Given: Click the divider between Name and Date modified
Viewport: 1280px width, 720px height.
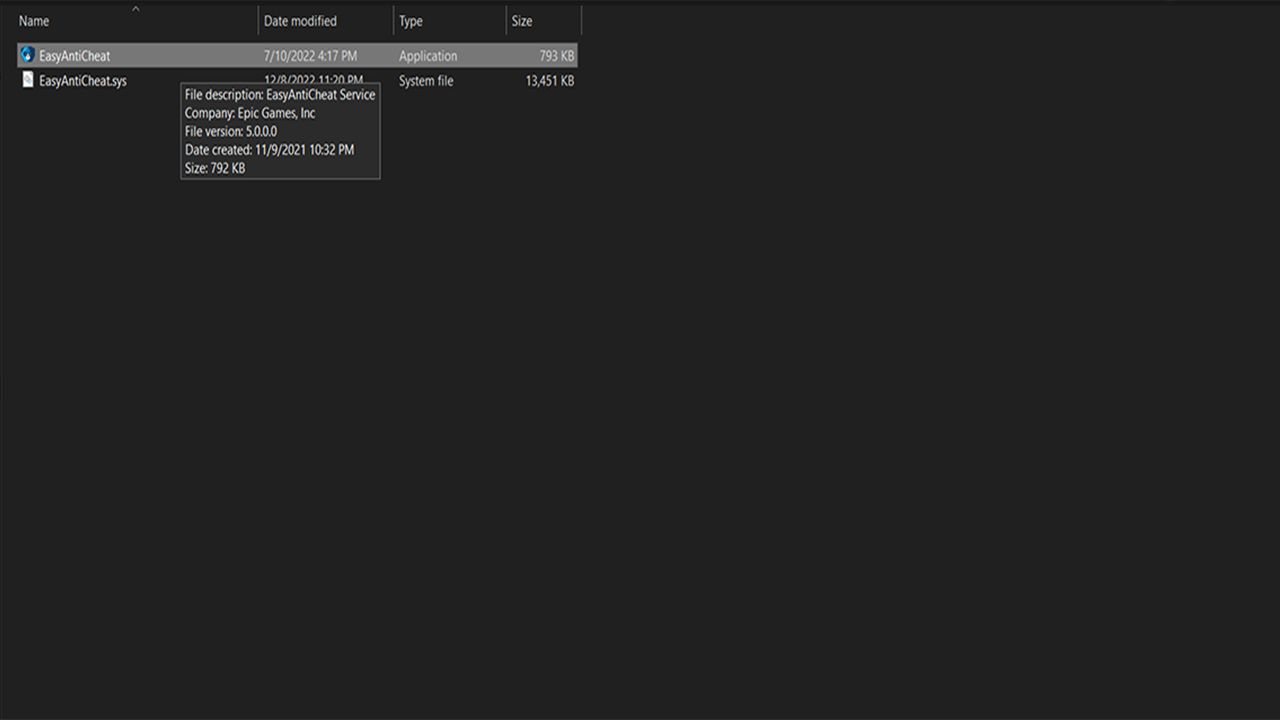Looking at the screenshot, I should 258,21.
